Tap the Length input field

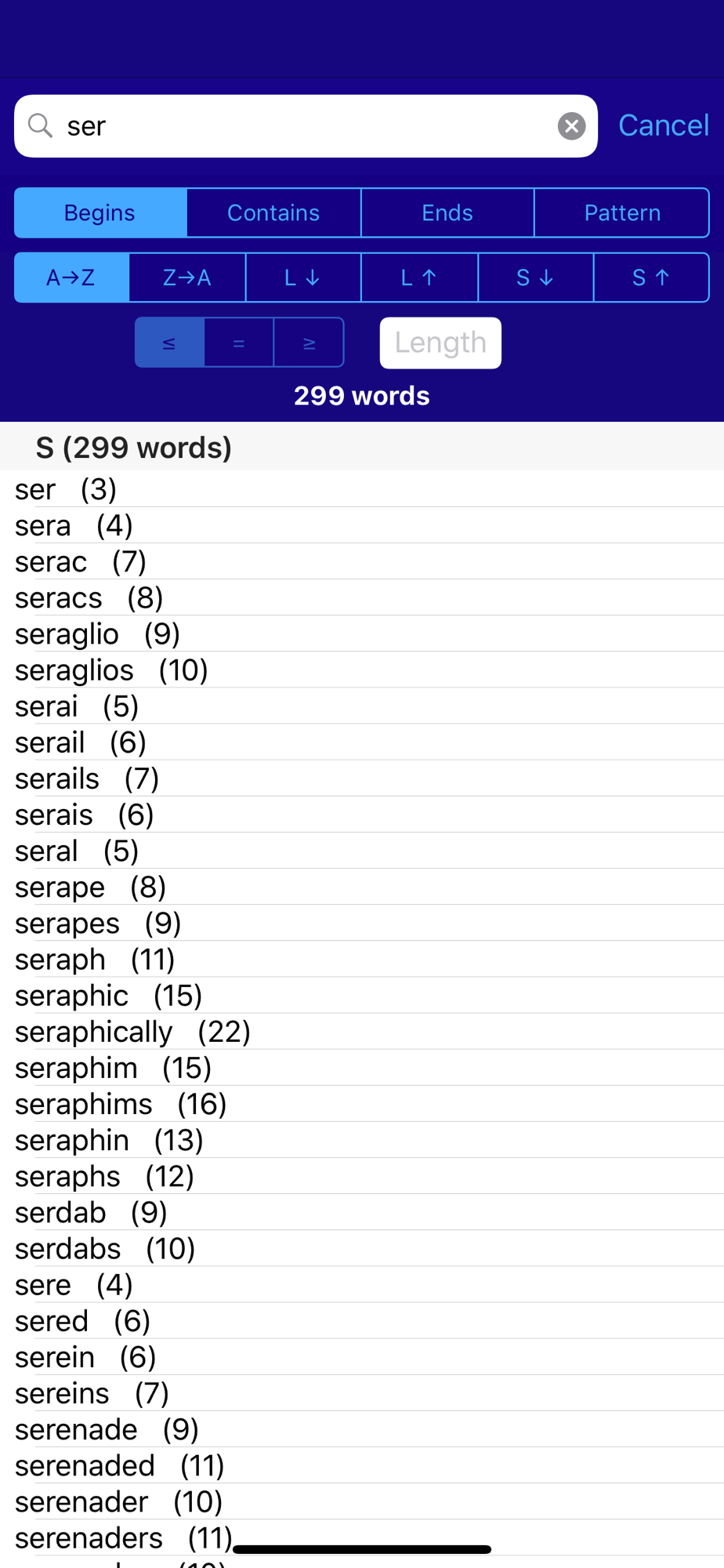(440, 343)
